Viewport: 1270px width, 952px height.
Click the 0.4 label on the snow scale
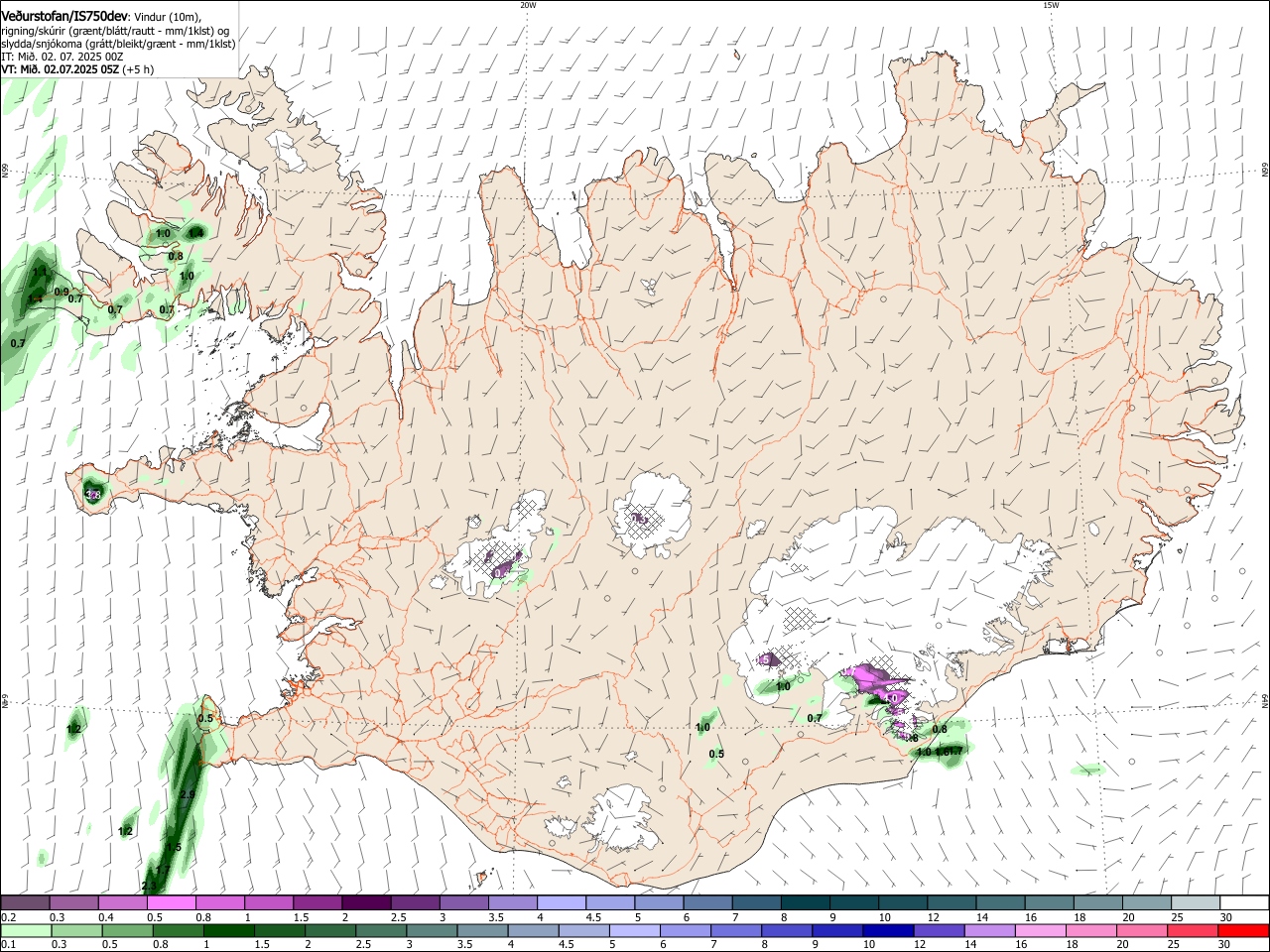106,917
